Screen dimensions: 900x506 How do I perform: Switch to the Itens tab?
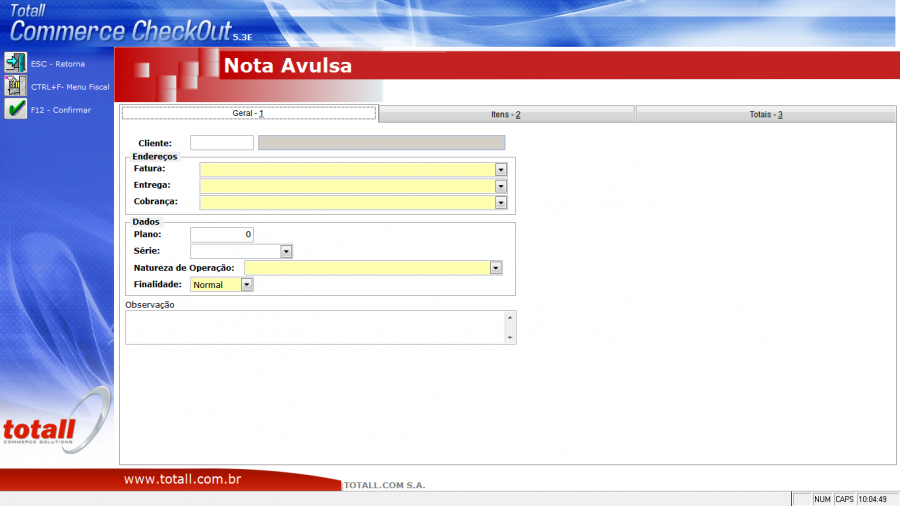click(506, 115)
